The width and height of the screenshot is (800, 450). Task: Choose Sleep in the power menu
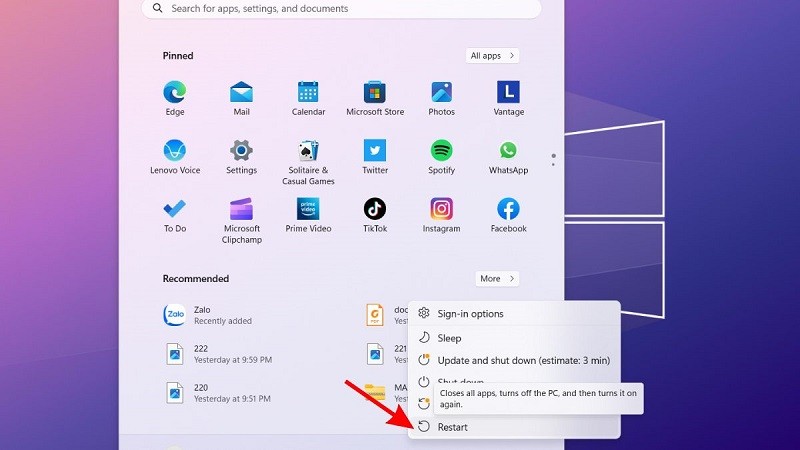click(449, 338)
